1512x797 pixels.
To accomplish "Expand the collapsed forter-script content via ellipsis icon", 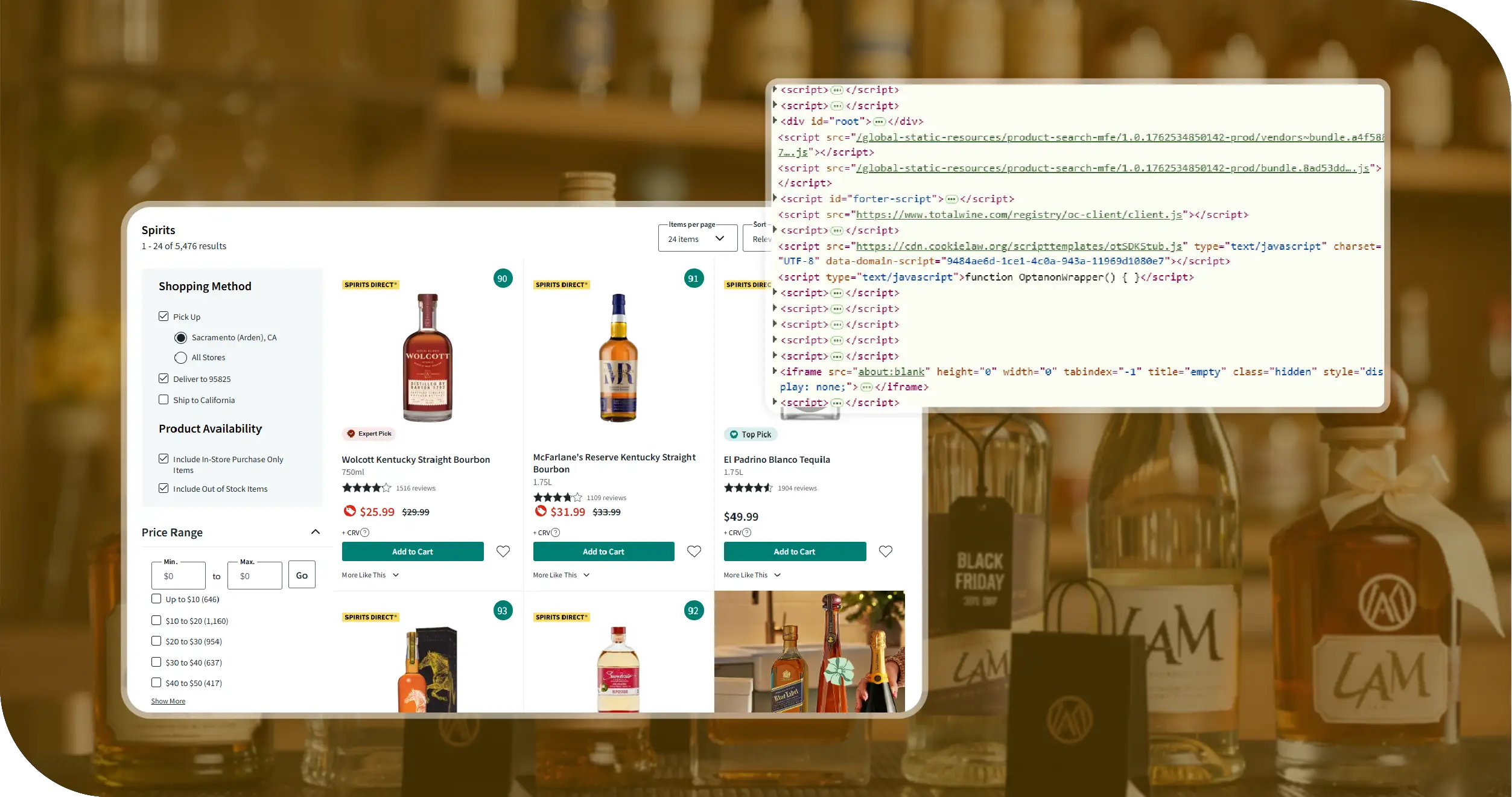I will pyautogui.click(x=951, y=198).
